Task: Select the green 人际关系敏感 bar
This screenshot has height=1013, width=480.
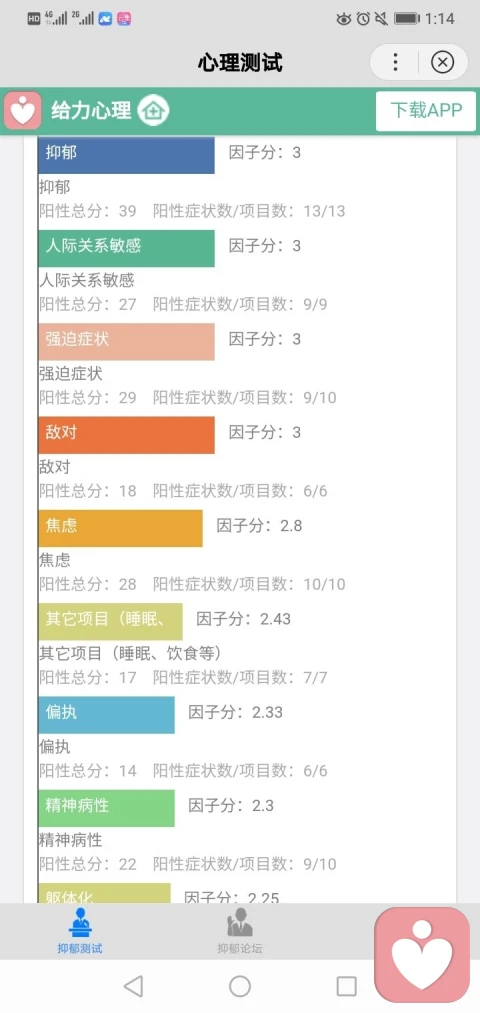Action: [x=127, y=248]
